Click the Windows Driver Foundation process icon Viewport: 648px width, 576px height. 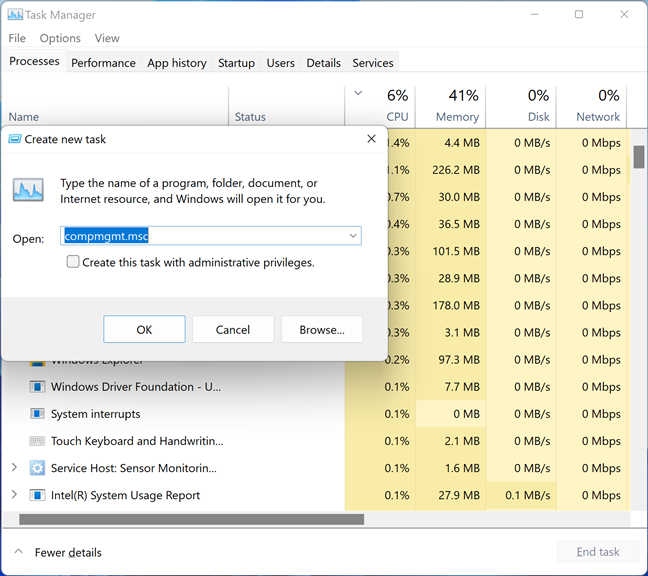tap(37, 387)
